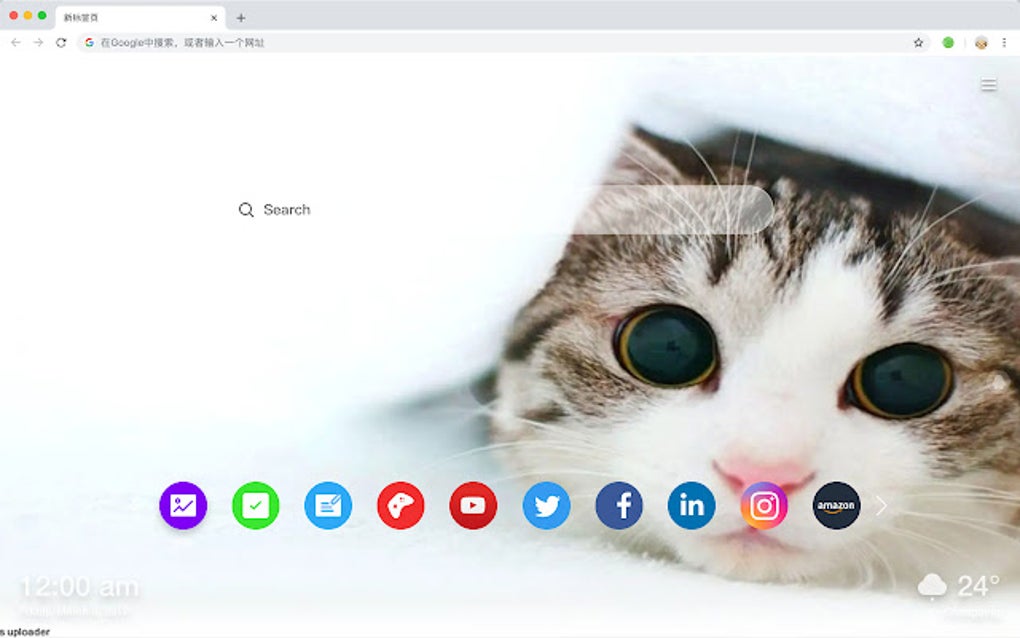Viewport: 1020px width, 638px height.
Task: Bookmark the page with the star
Action: pyautogui.click(x=917, y=43)
